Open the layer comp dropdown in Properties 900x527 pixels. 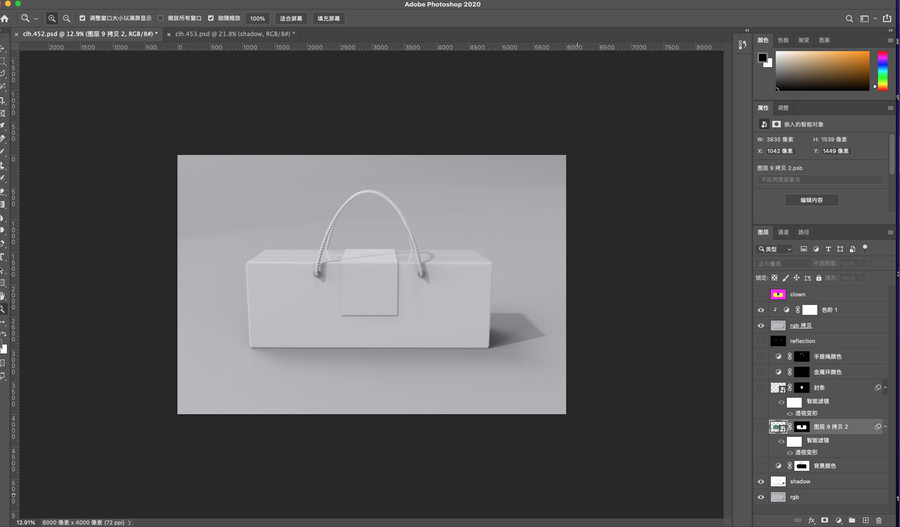tap(820, 180)
